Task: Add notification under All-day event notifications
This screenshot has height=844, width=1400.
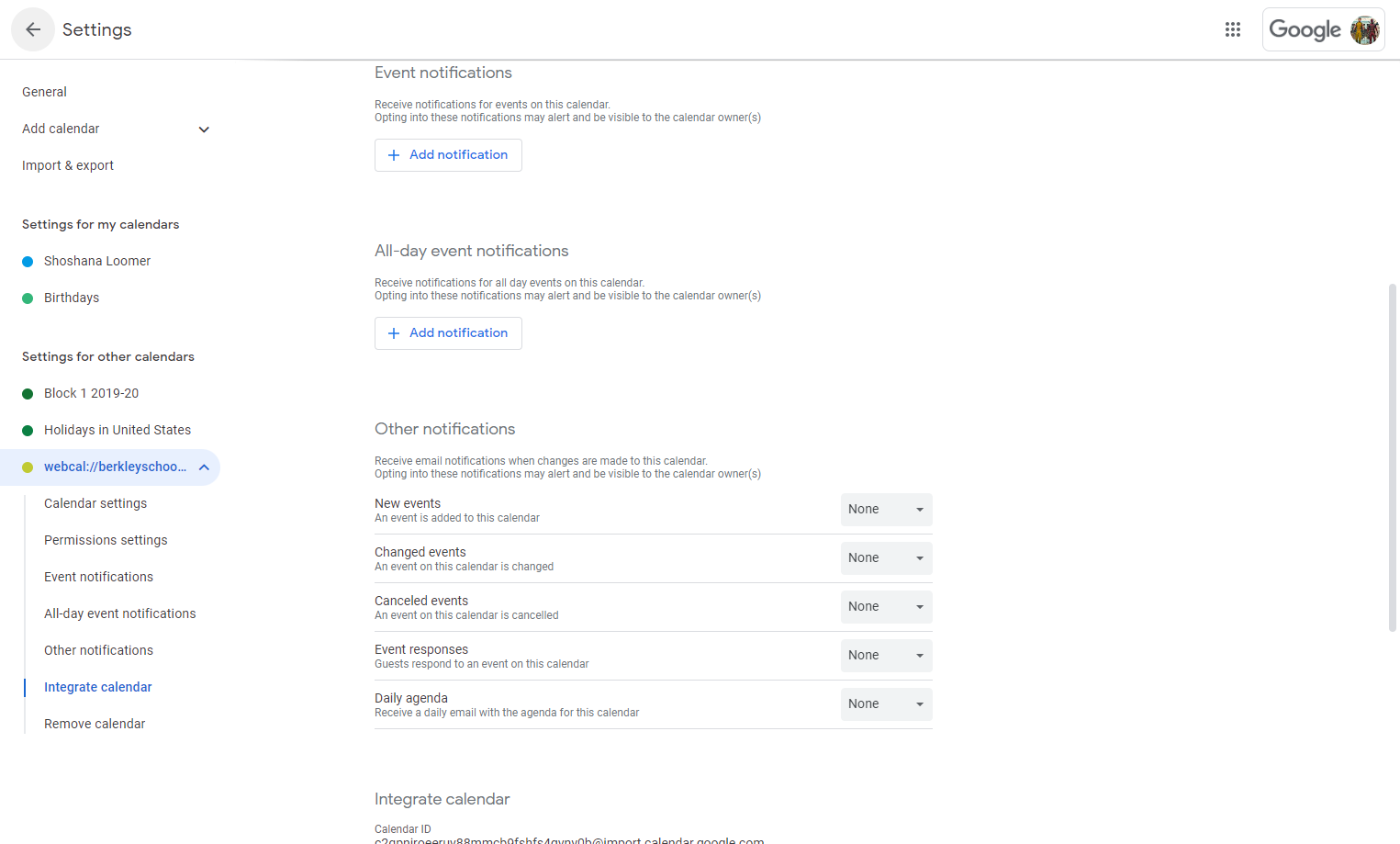Action: pyautogui.click(x=448, y=333)
